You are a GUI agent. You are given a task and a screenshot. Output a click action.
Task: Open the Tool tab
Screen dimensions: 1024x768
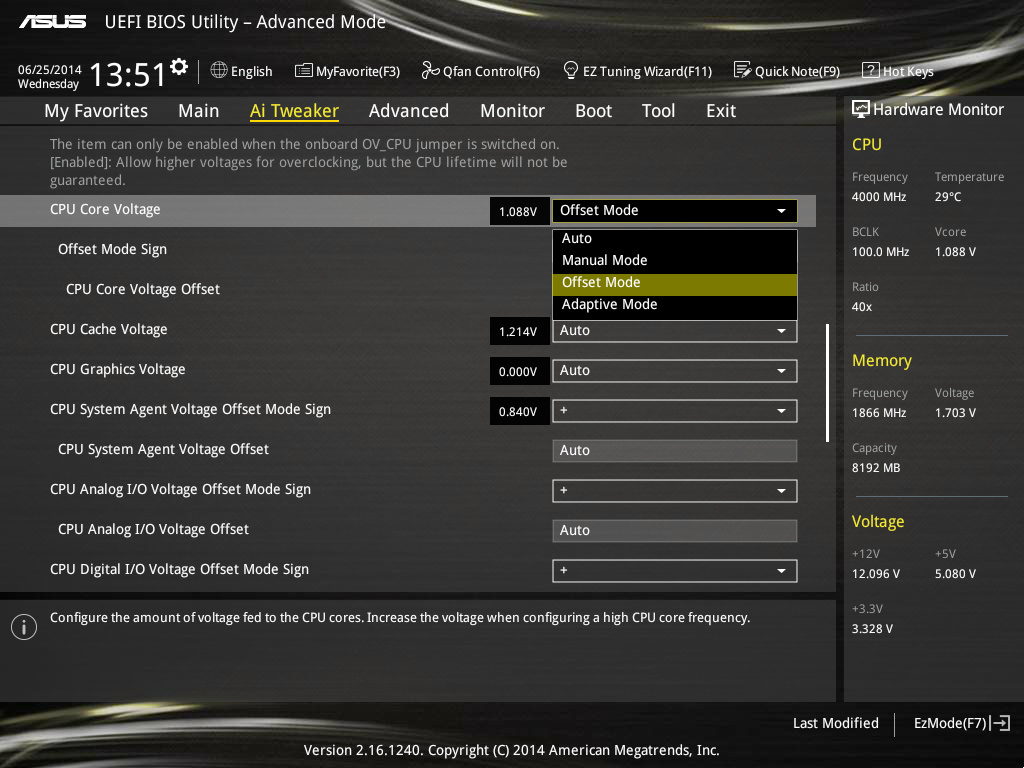658,111
